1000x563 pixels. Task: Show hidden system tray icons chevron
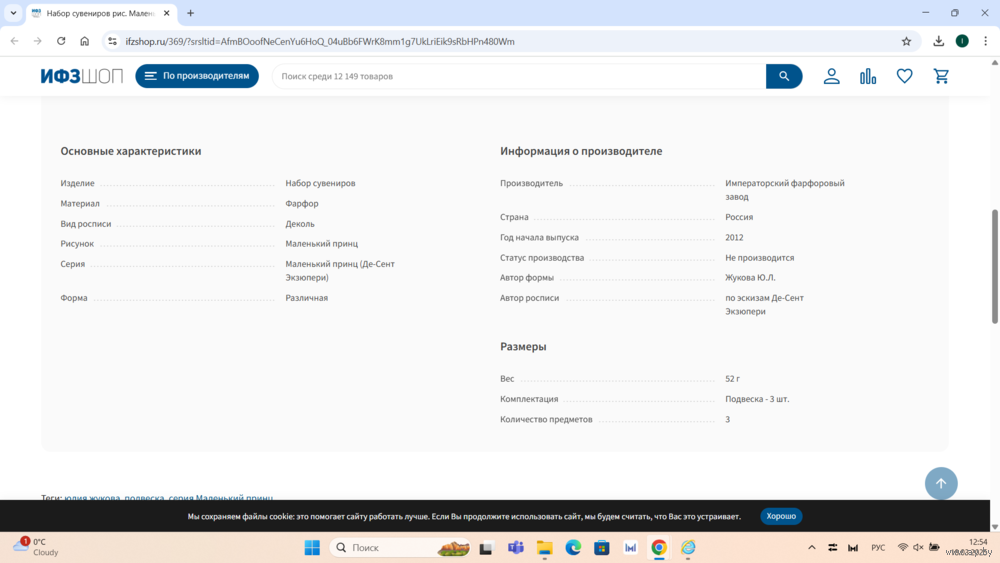point(812,548)
